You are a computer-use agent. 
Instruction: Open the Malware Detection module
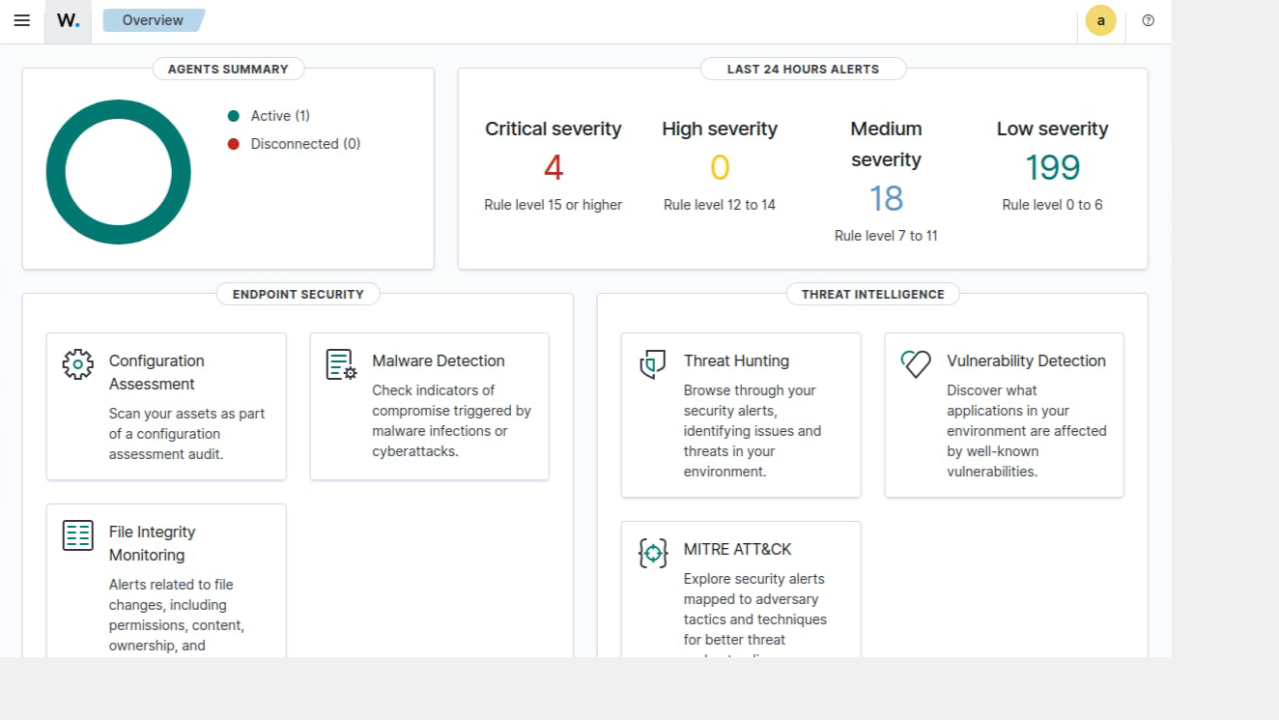[x=429, y=406]
